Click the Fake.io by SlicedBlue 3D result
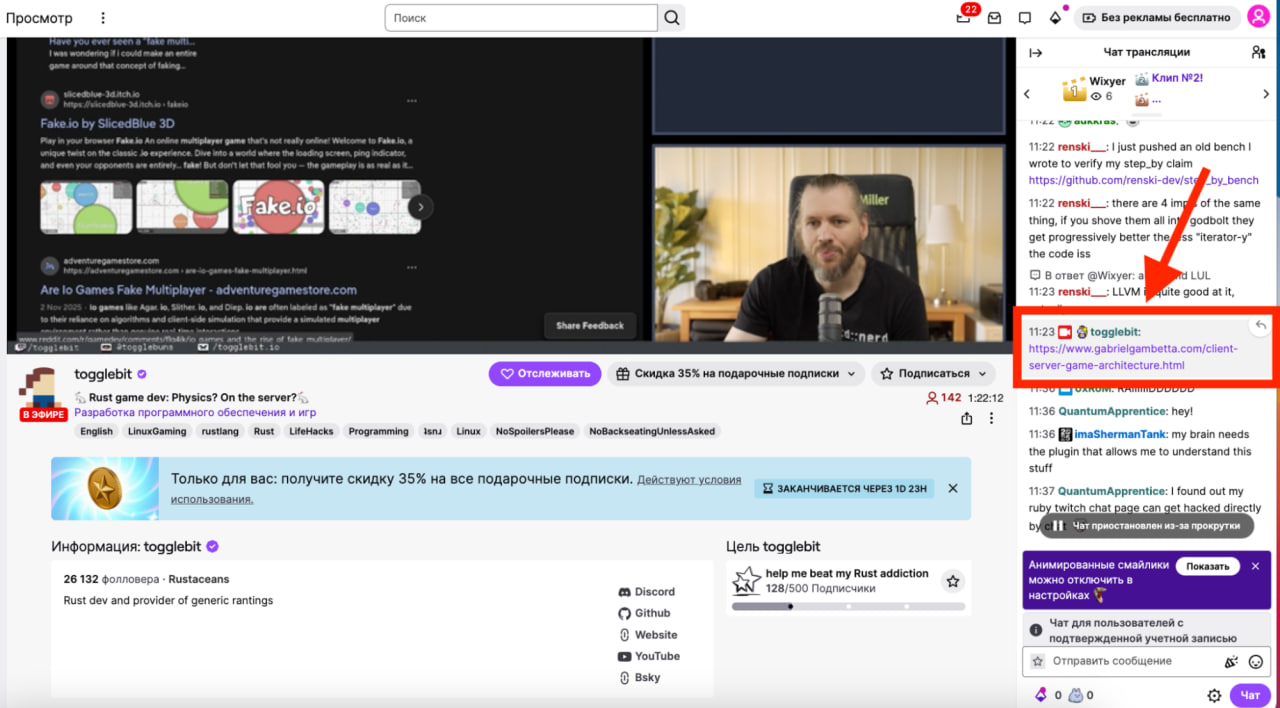The height and width of the screenshot is (708, 1280). click(x=108, y=124)
